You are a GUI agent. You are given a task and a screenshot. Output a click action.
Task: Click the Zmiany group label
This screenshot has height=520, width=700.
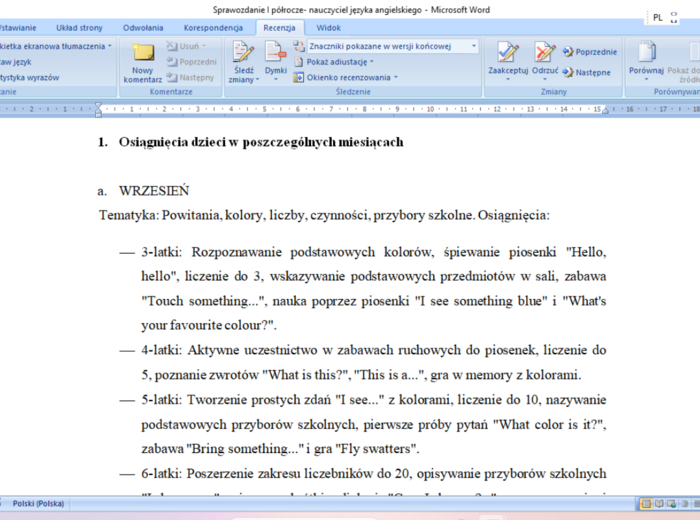coord(554,92)
